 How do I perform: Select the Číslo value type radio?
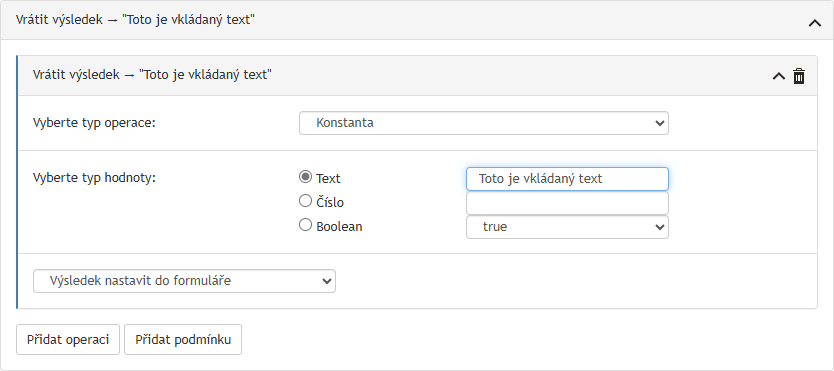(x=305, y=201)
